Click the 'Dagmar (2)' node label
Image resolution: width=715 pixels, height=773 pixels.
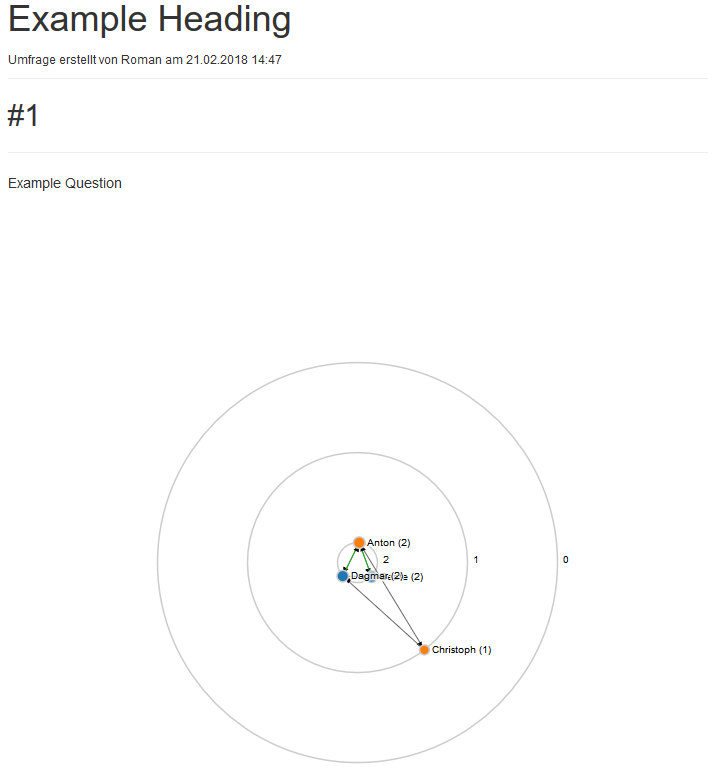point(377,576)
